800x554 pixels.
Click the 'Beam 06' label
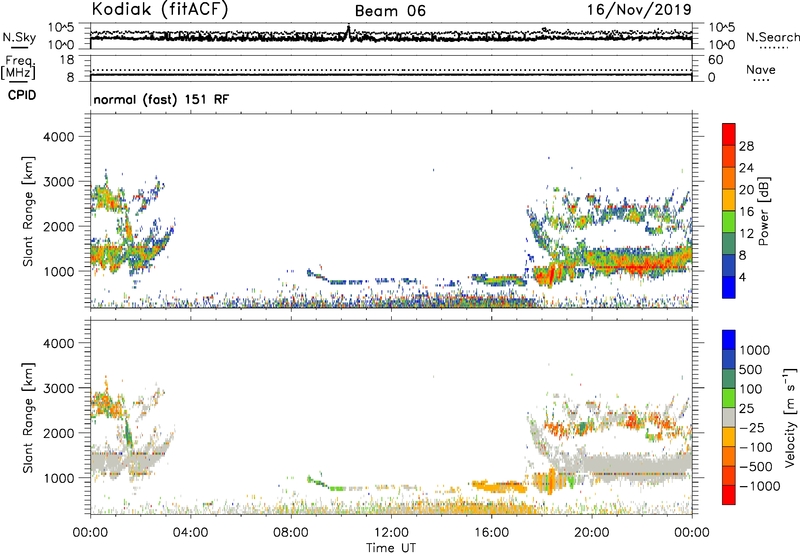point(390,11)
